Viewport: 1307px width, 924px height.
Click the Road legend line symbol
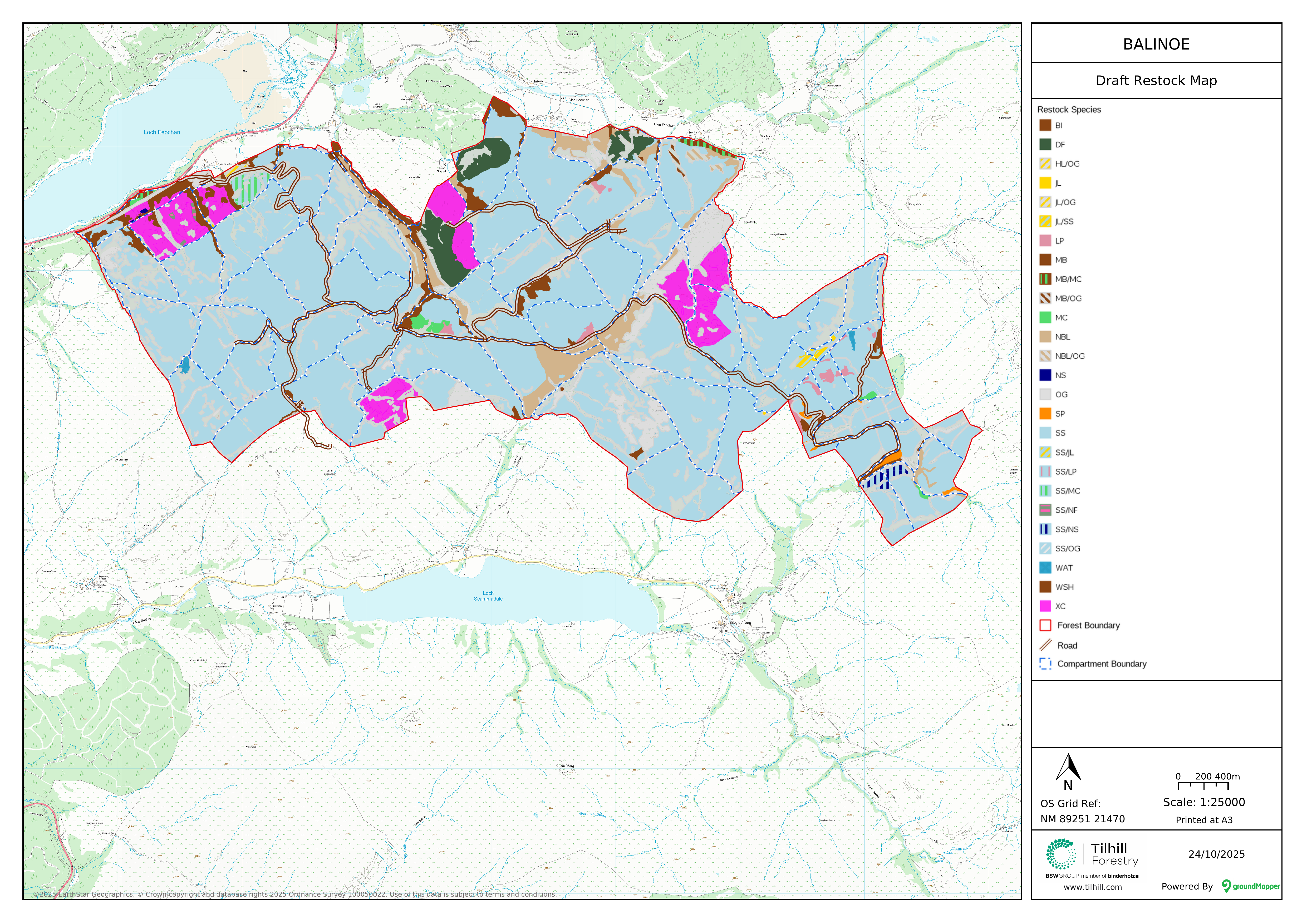1045,645
